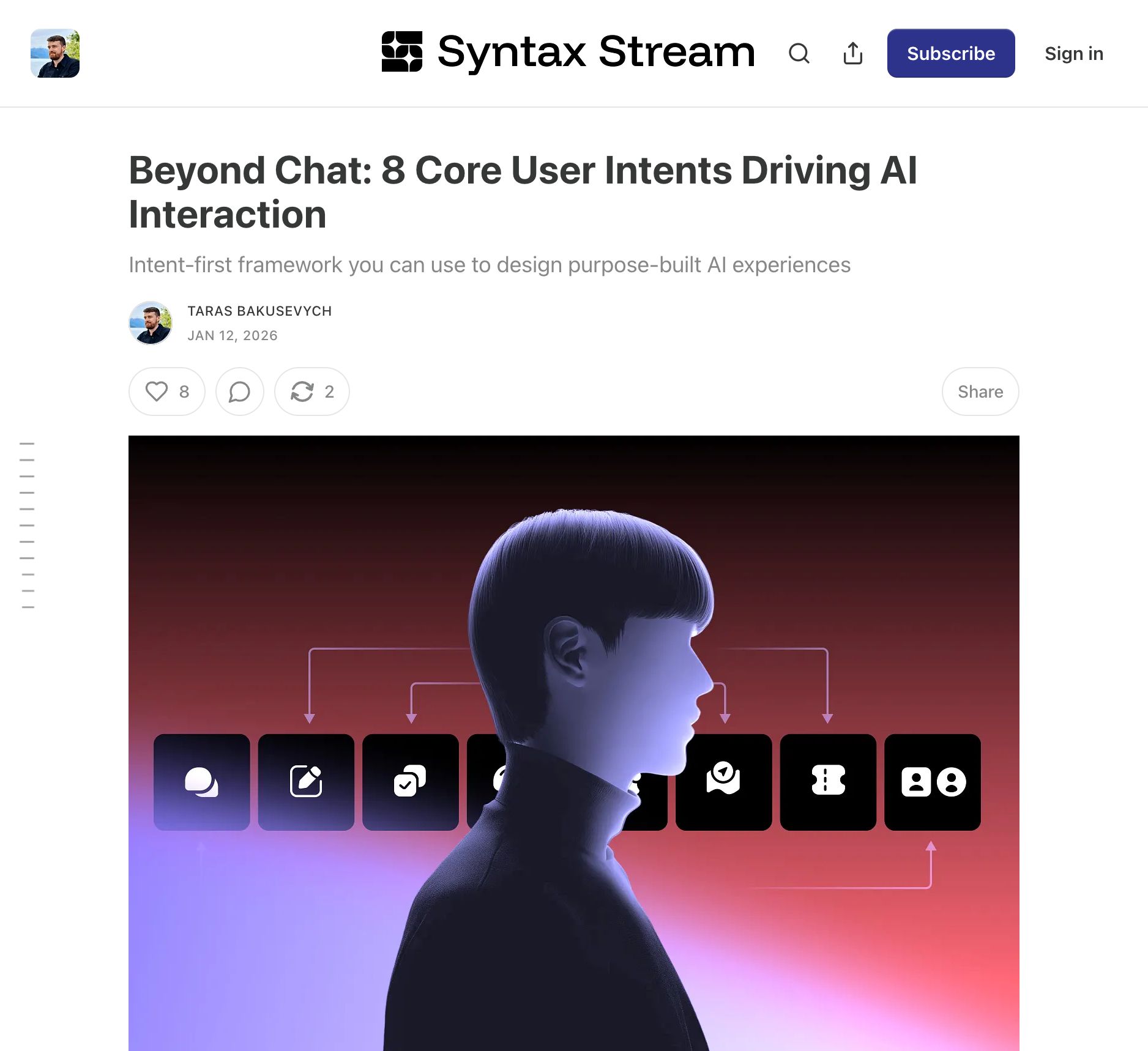Image resolution: width=1148 pixels, height=1051 pixels.
Task: Click the Share button under the byline
Action: point(980,392)
